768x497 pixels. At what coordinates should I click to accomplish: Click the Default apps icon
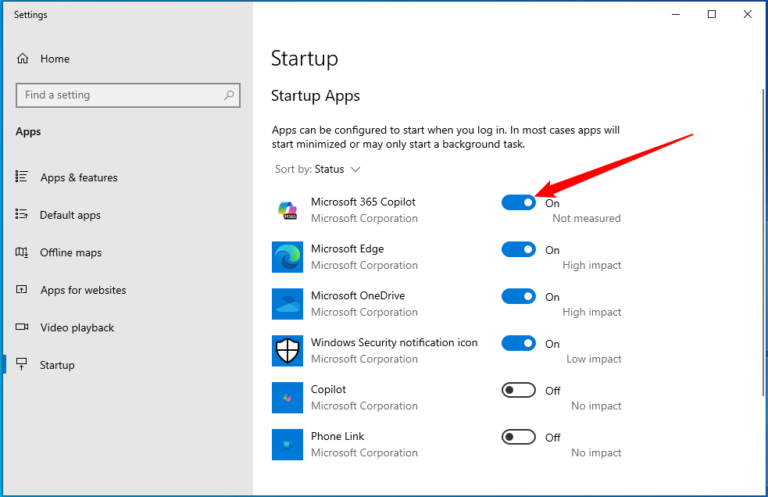coord(22,214)
